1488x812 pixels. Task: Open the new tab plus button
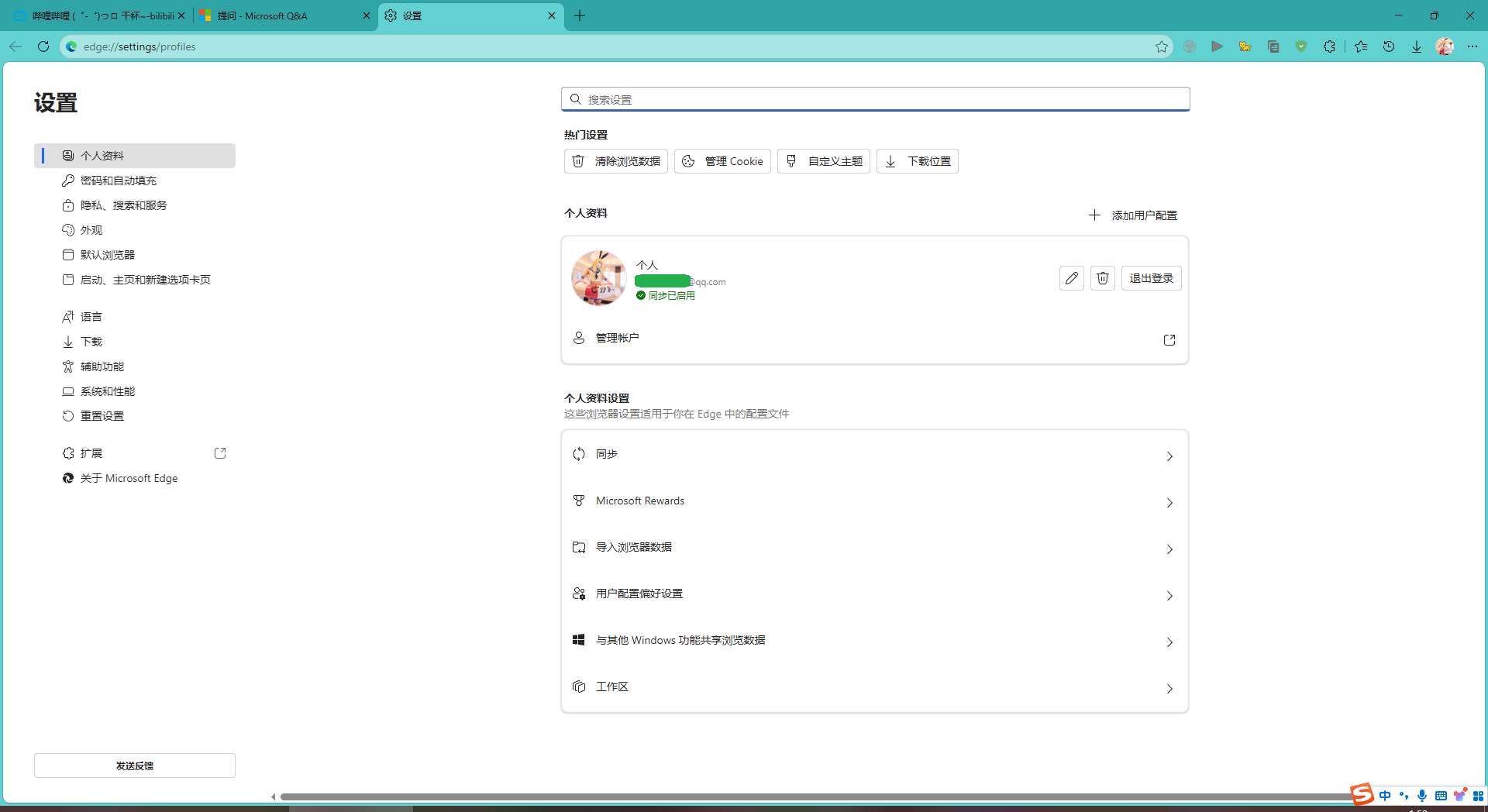click(580, 15)
